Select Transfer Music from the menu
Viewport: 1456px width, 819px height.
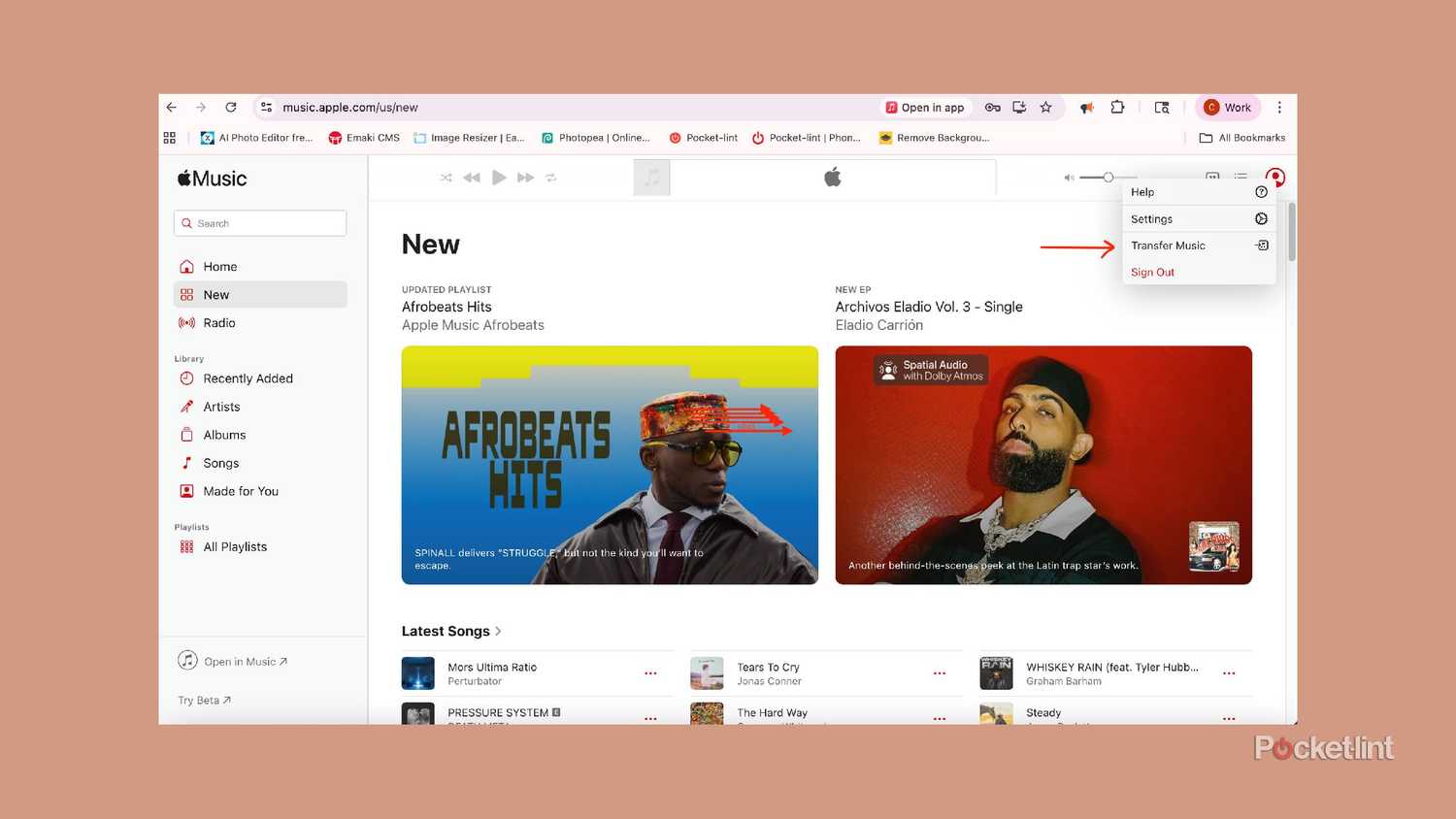(1168, 246)
